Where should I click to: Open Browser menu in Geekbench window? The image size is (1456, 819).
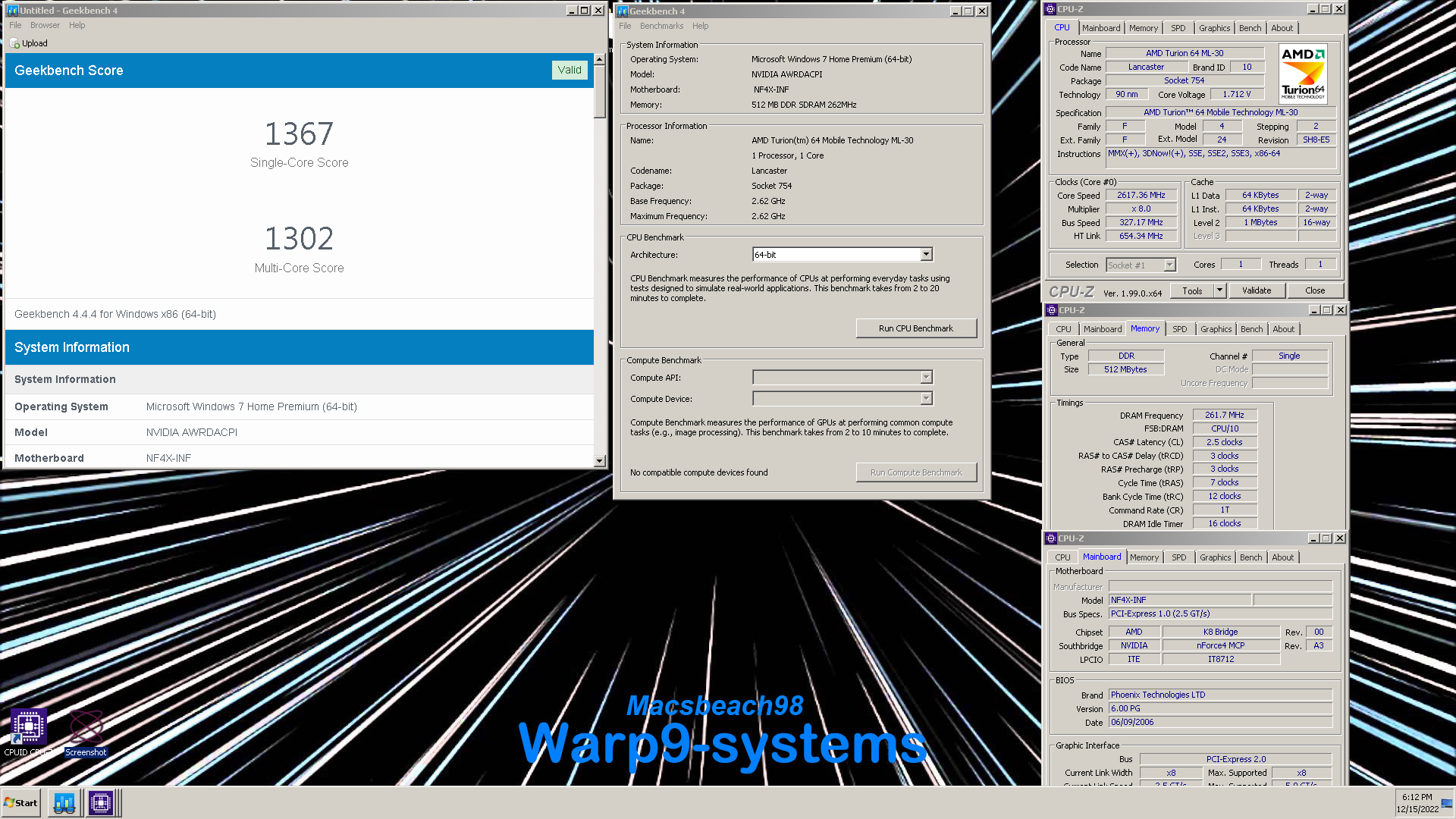coord(45,25)
